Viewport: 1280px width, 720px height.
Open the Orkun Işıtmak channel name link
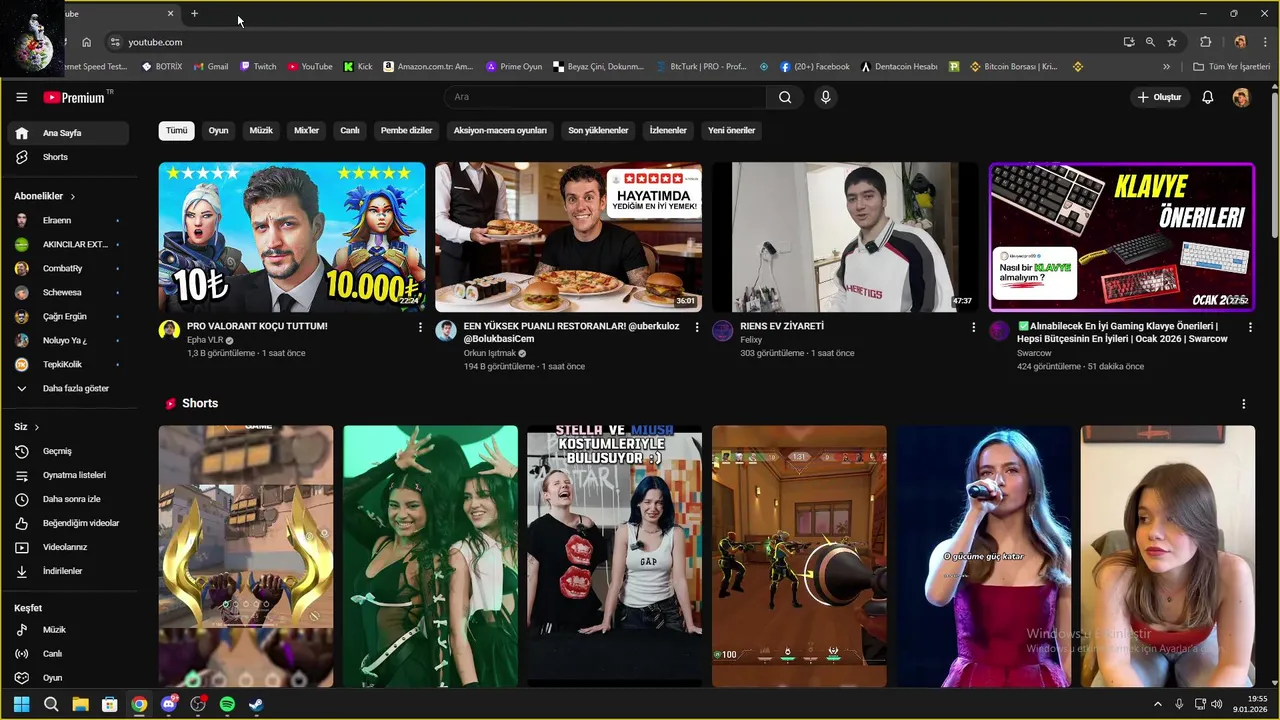coord(490,353)
